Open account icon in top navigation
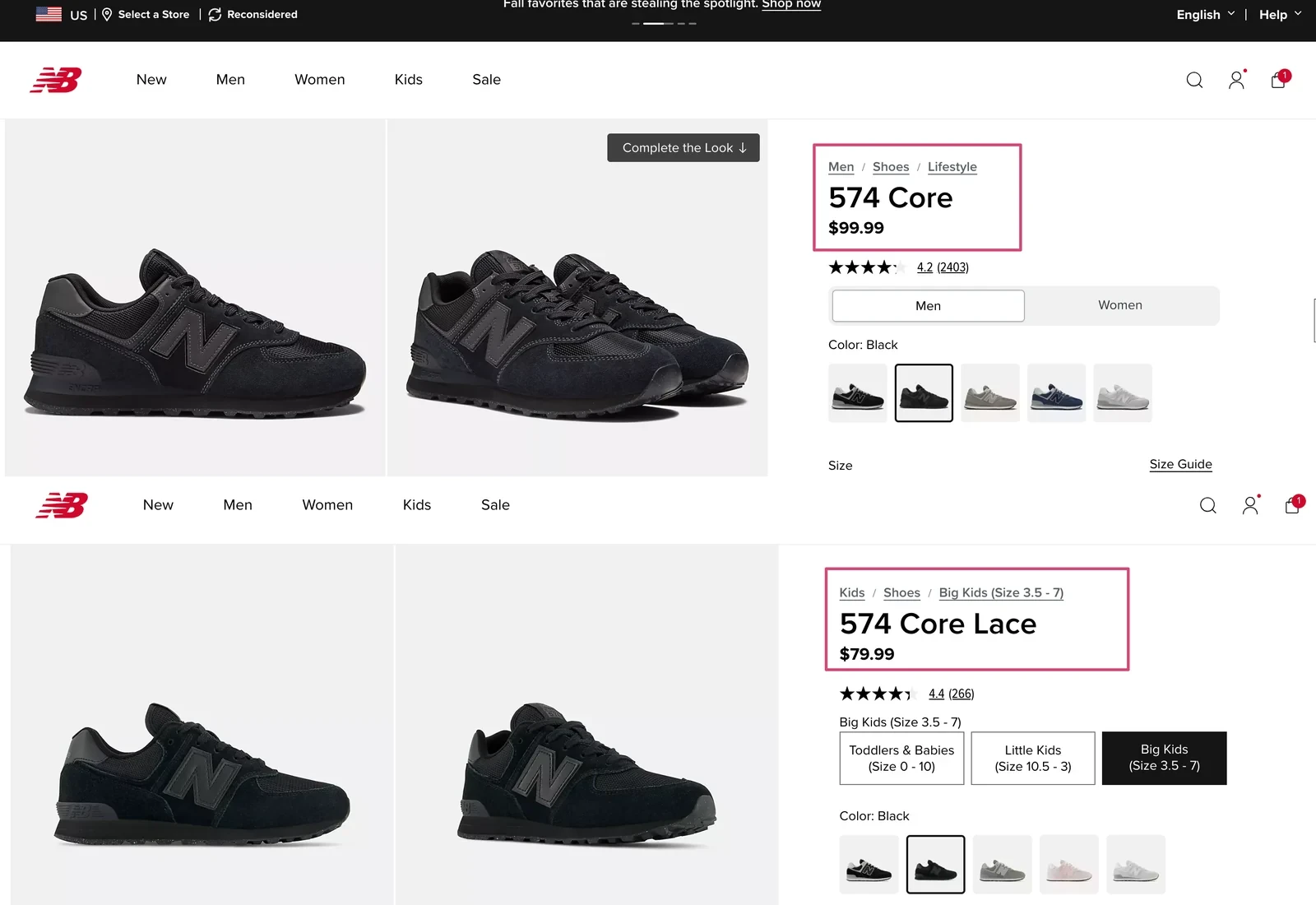The width and height of the screenshot is (1316, 905). click(1236, 80)
